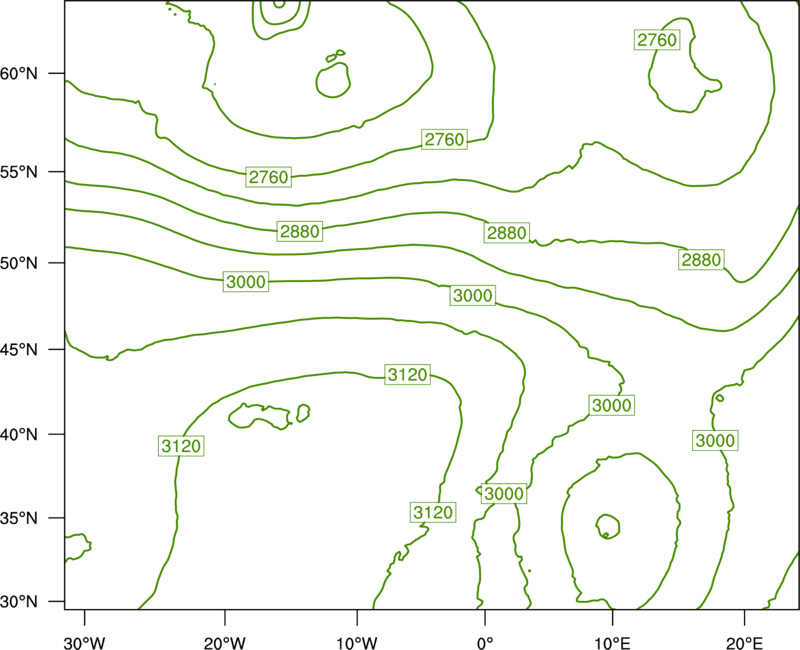The height and width of the screenshot is (650, 800).
Task: Click the 45°N latitude axis label
Action: click(x=18, y=349)
